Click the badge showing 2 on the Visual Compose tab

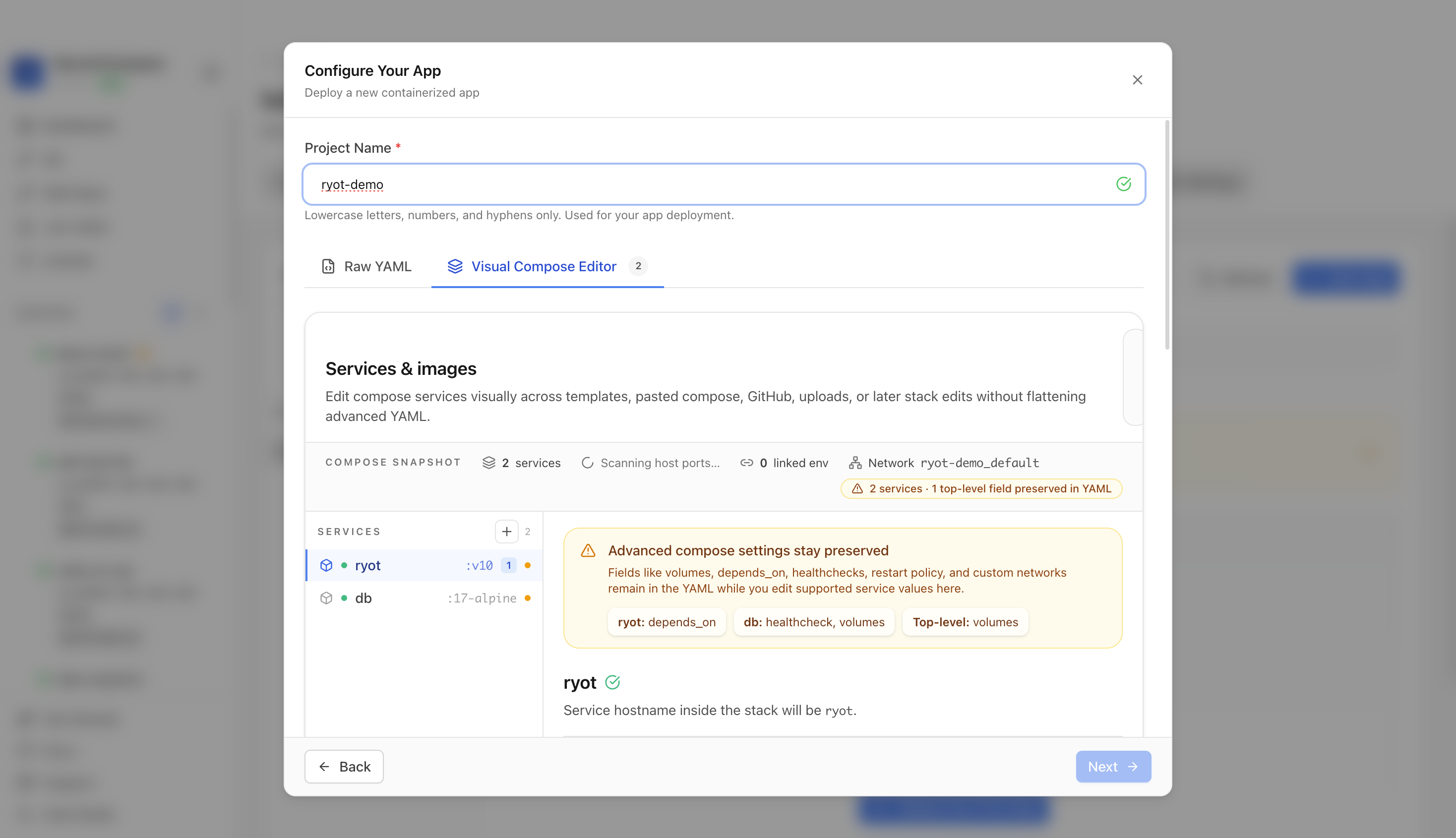638,266
